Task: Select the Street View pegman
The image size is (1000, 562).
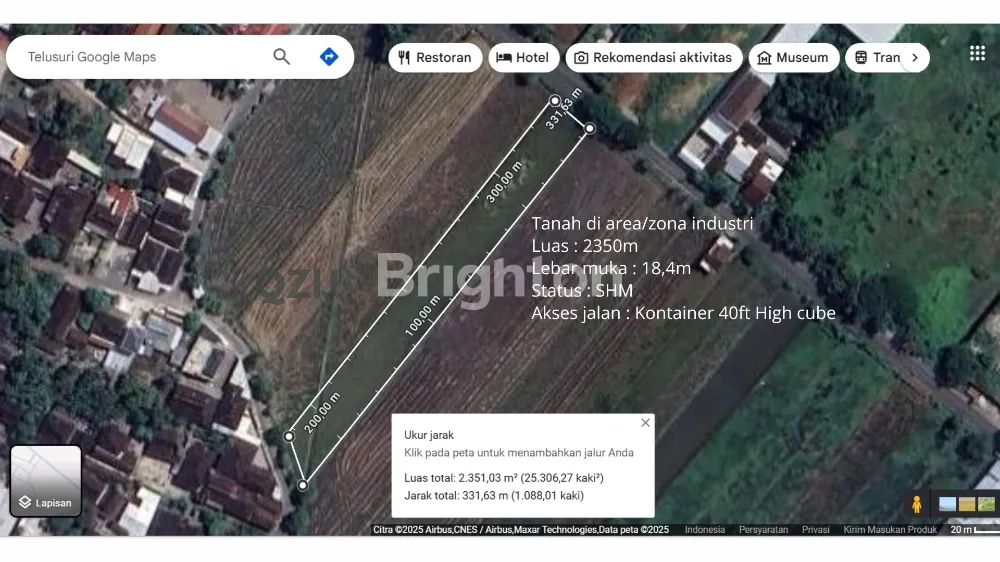Action: [x=916, y=504]
